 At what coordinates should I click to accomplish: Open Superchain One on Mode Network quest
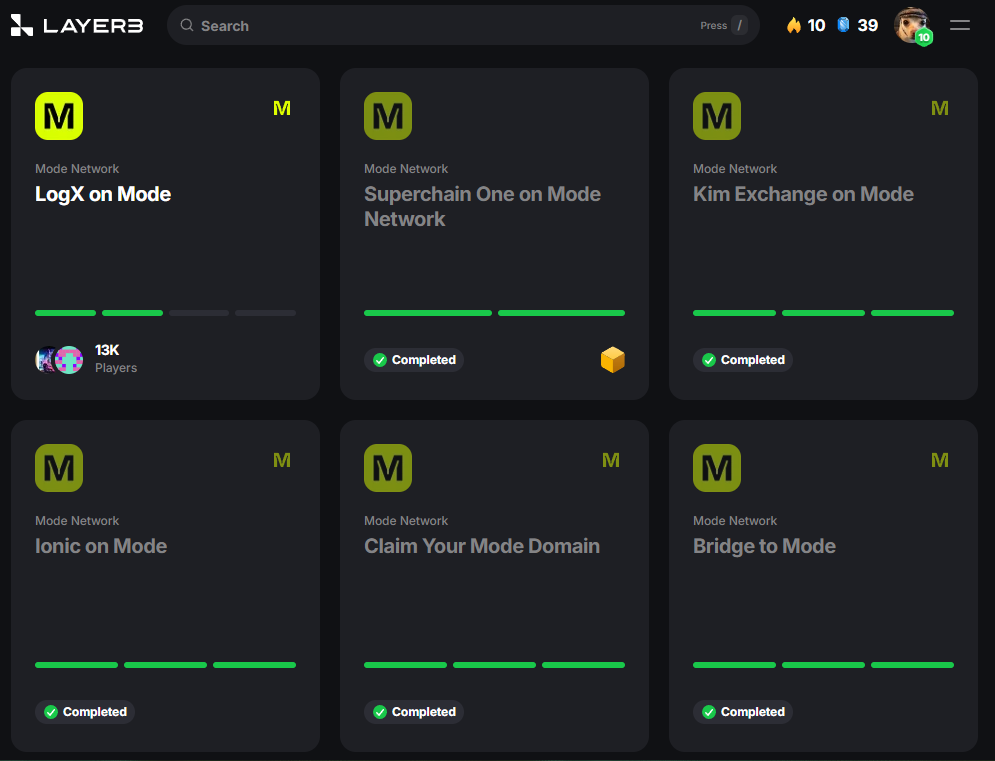tap(482, 206)
